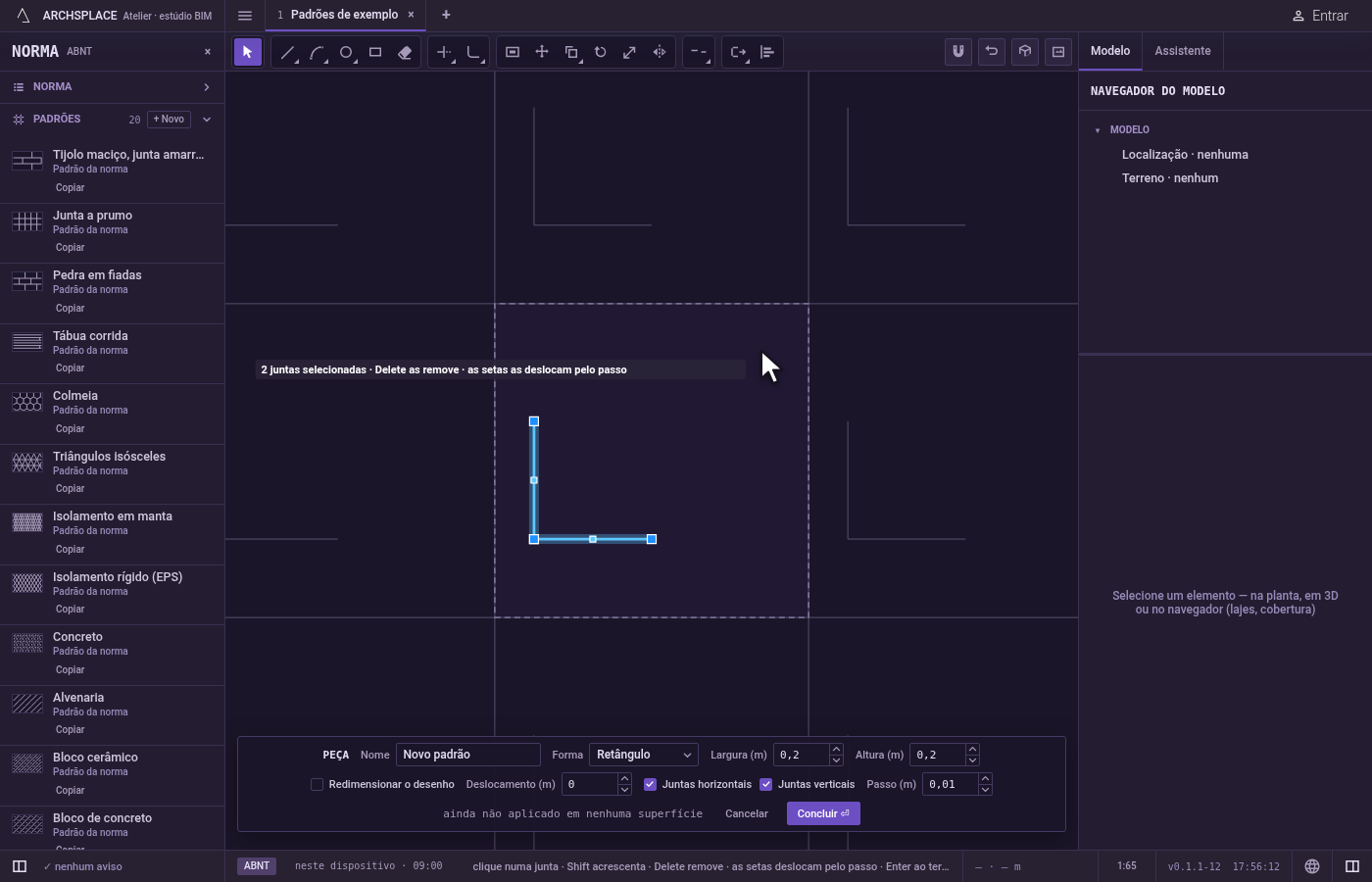Image resolution: width=1372 pixels, height=882 pixels.
Task: Uncheck Juntas horizontais
Action: tap(650, 784)
